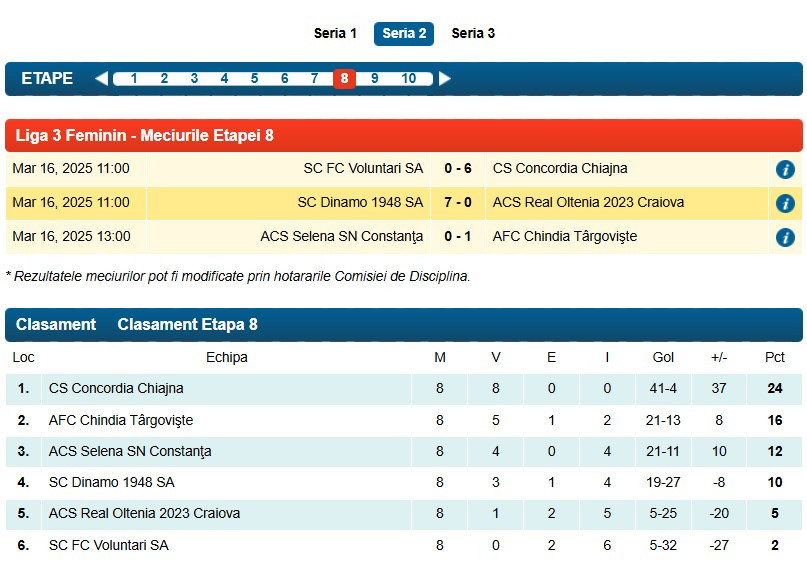Image resolution: width=807 pixels, height=572 pixels.
Task: Click the previous stage left arrow
Action: [101, 79]
